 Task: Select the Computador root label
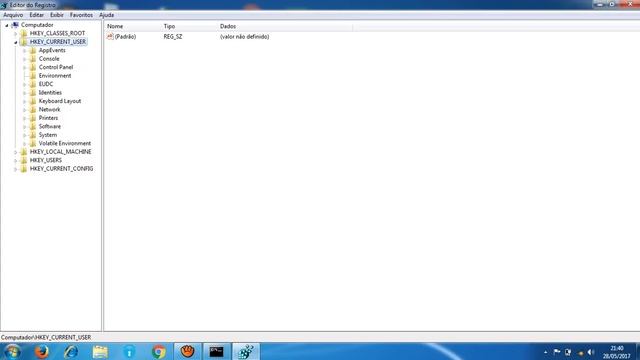click(37, 25)
